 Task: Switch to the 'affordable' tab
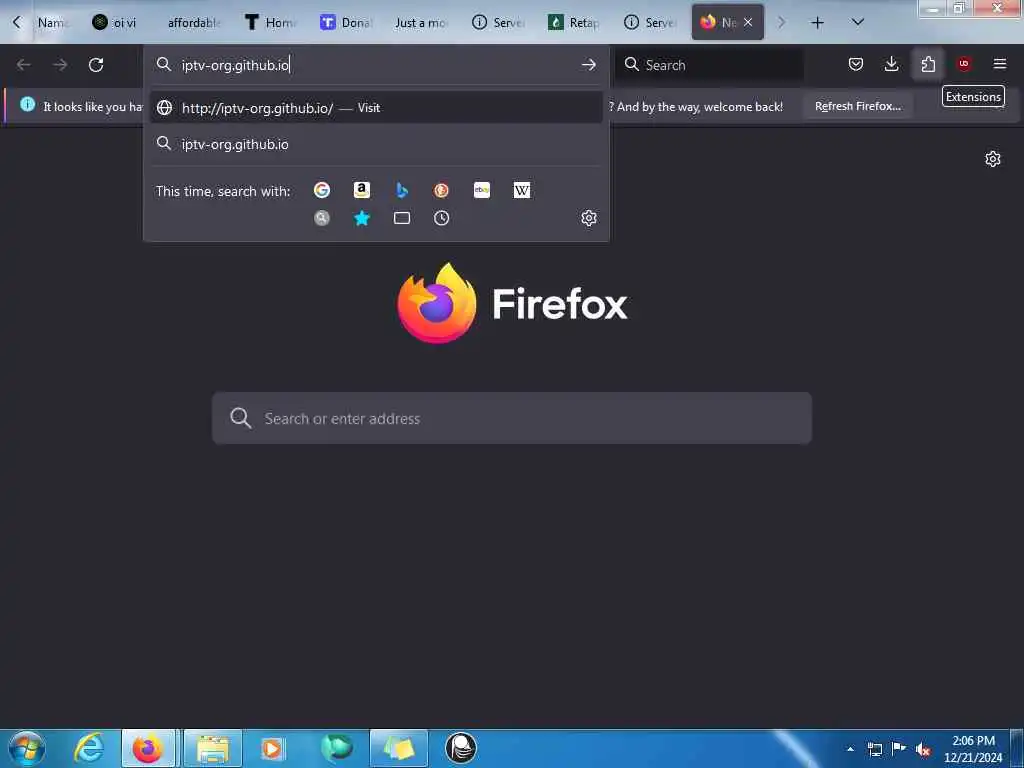(x=193, y=23)
